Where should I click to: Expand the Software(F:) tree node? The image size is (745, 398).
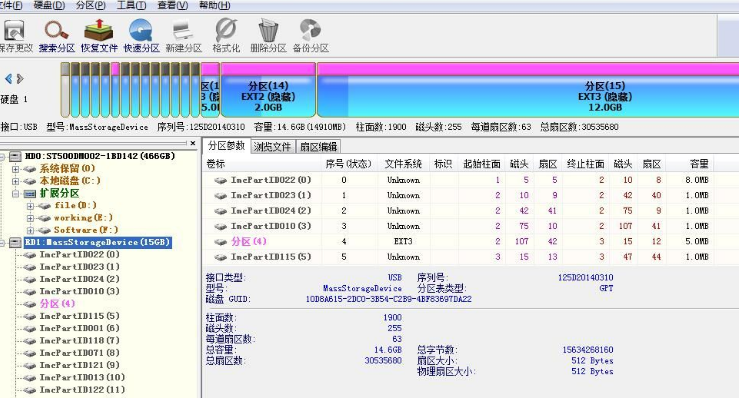tap(30, 230)
